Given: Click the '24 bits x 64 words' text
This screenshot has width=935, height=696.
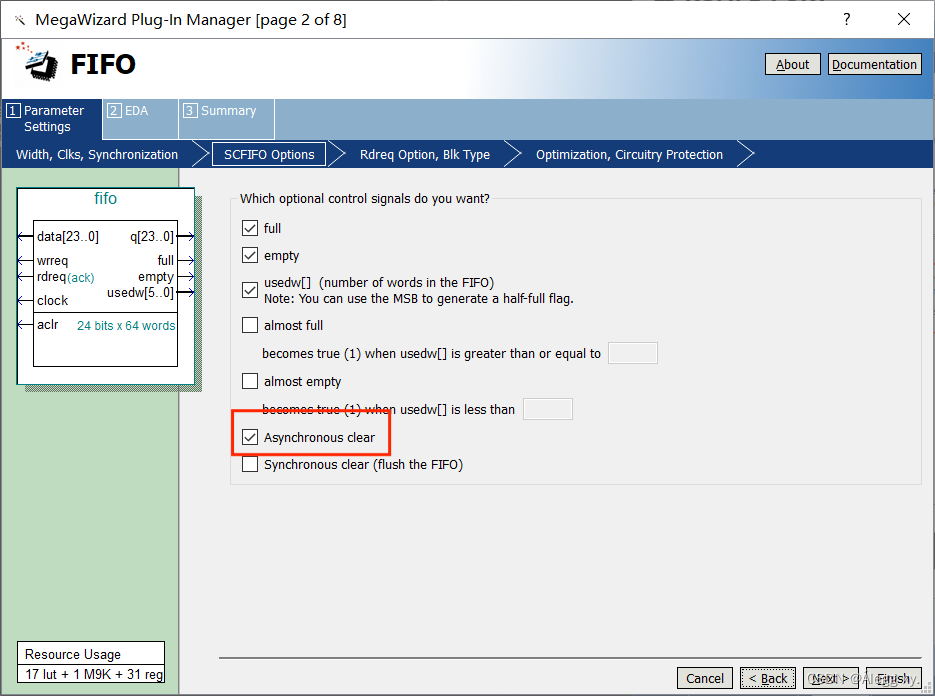Looking at the screenshot, I should tap(126, 326).
